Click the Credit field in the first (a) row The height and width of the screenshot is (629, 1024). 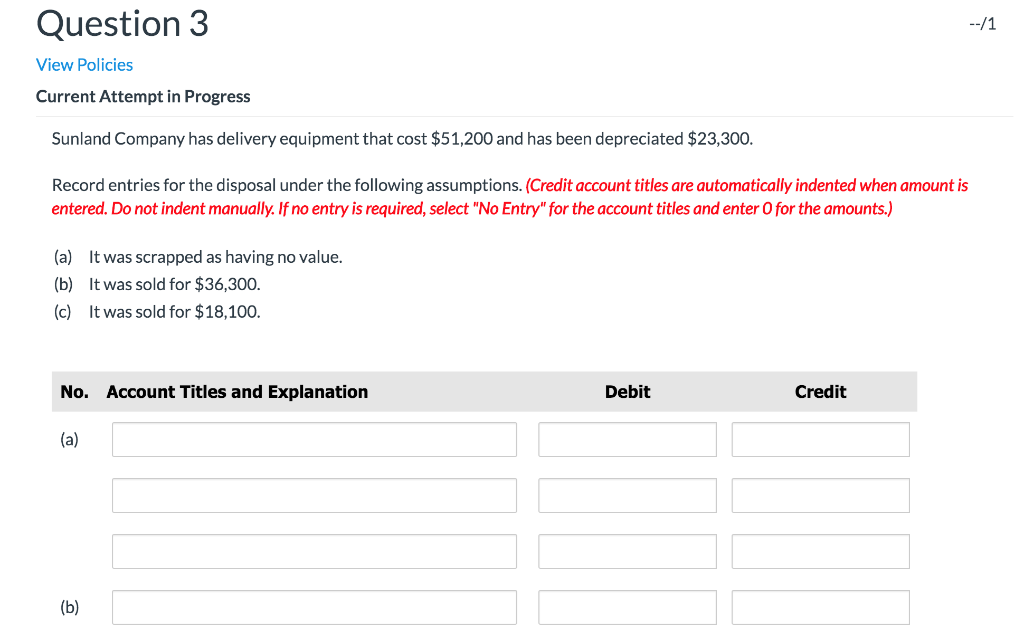[820, 439]
